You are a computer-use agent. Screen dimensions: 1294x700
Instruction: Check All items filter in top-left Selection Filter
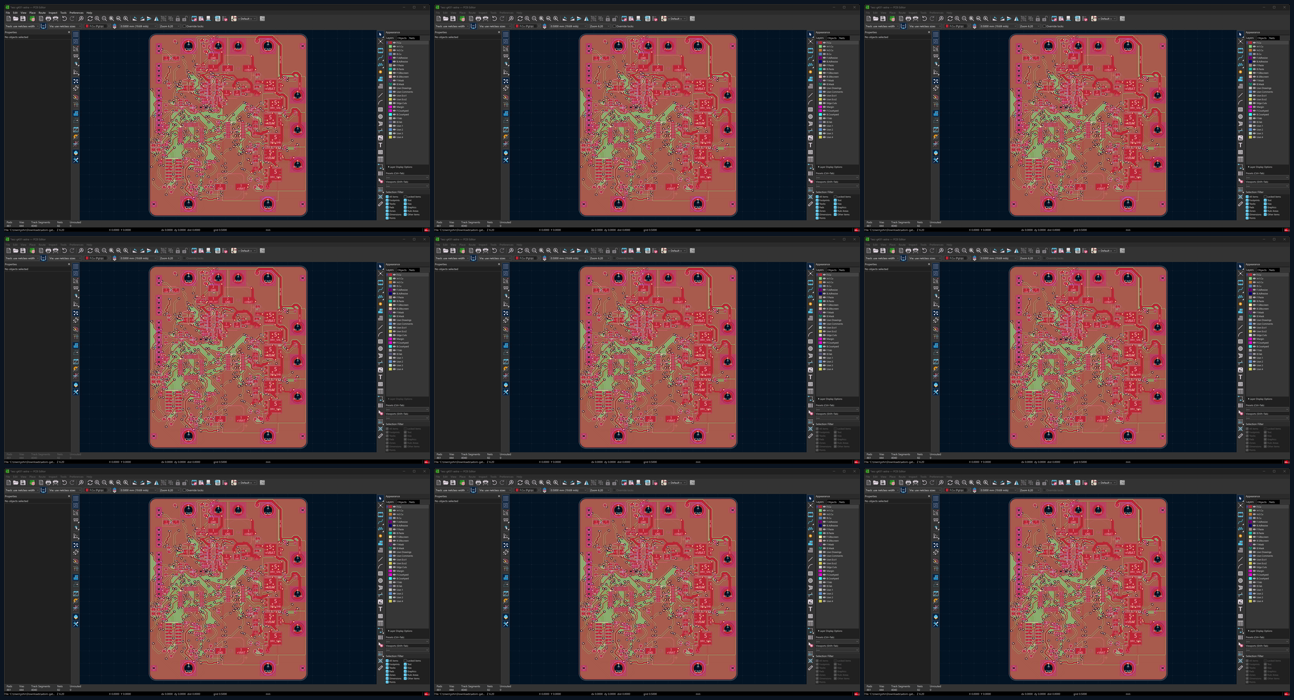[387, 197]
